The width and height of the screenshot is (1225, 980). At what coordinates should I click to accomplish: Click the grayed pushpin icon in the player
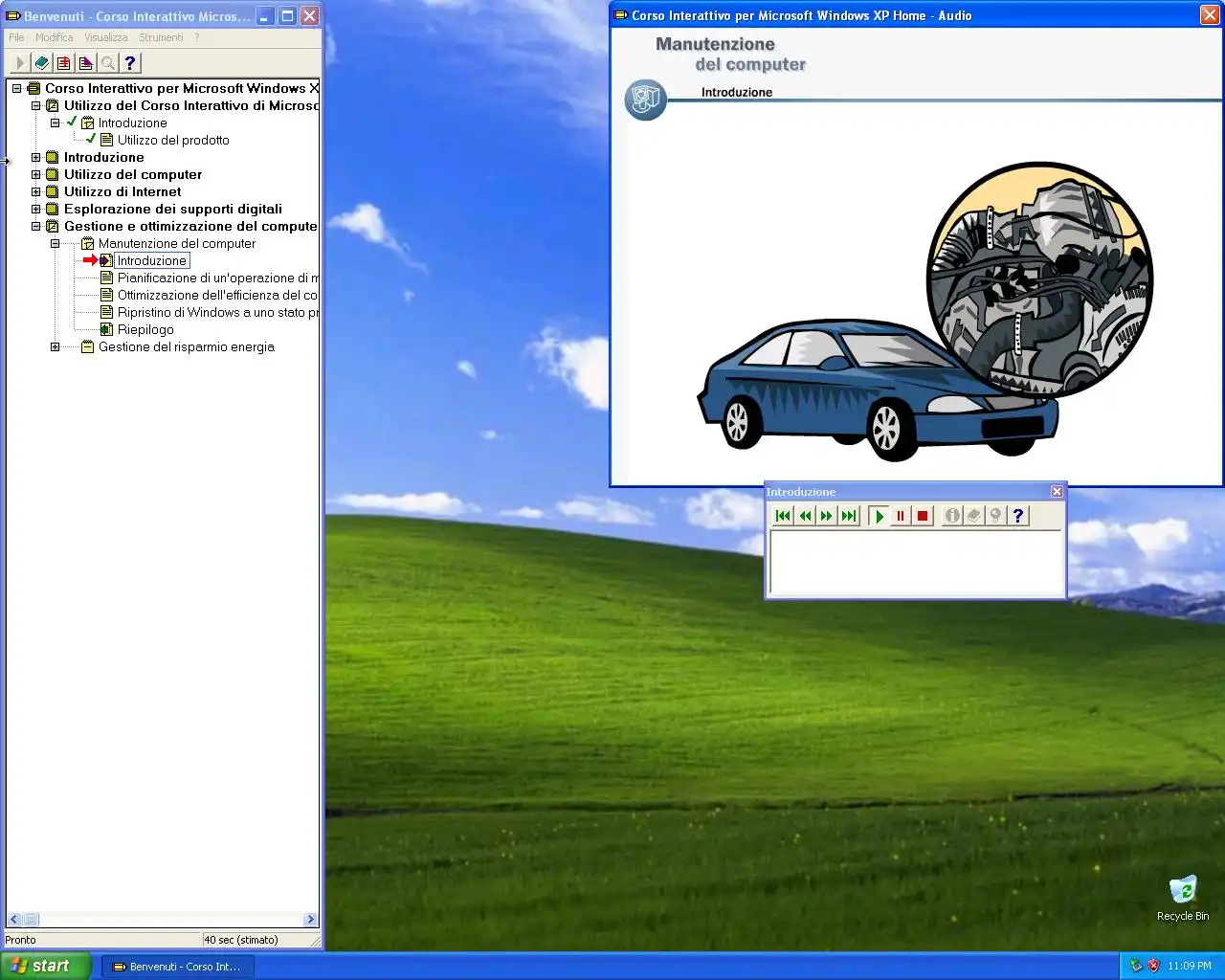point(996,516)
